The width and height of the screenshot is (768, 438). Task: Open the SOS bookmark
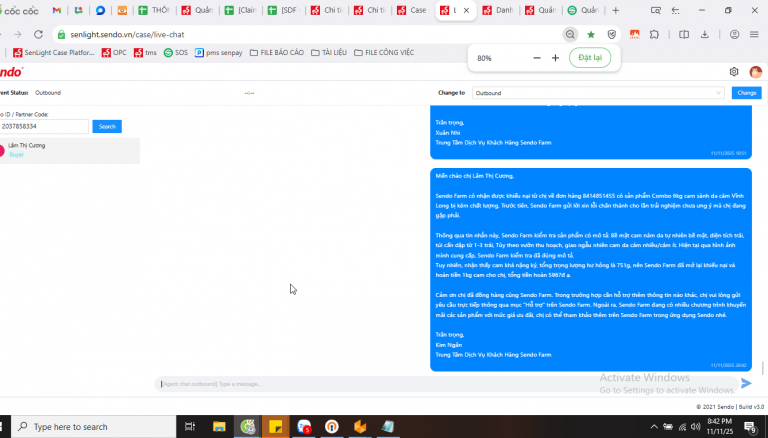[176, 52]
